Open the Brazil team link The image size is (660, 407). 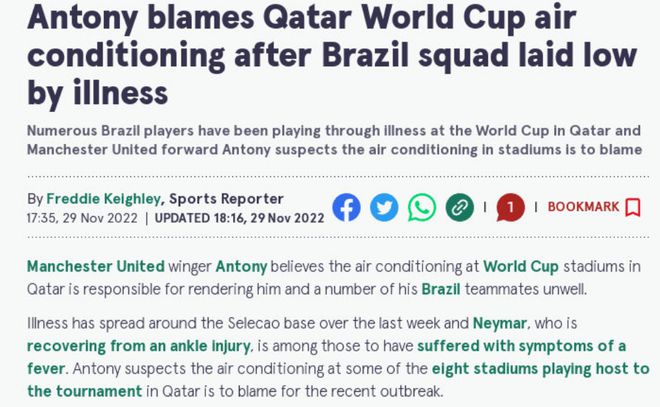441,289
